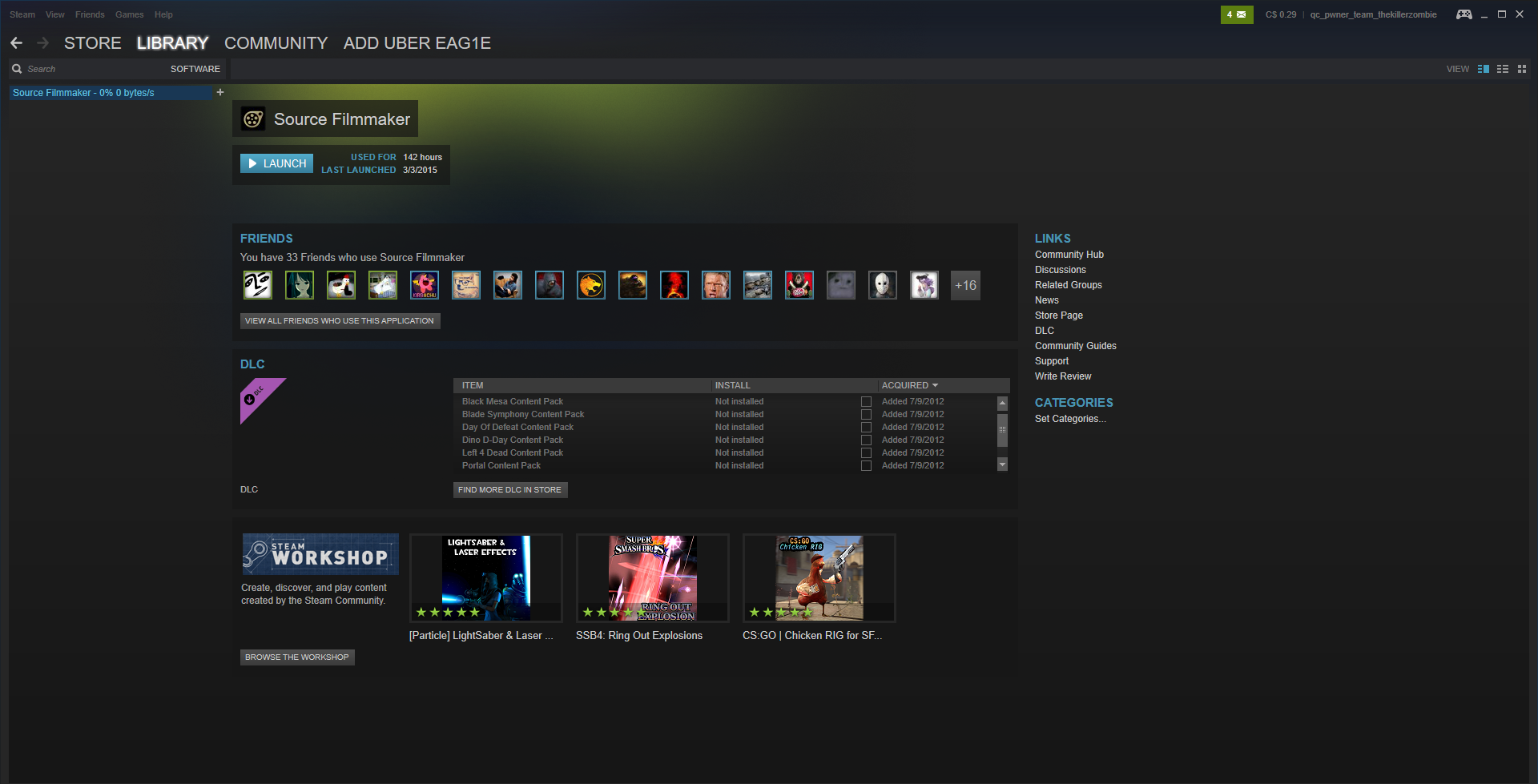Click the plus icon to add a game

click(x=220, y=92)
